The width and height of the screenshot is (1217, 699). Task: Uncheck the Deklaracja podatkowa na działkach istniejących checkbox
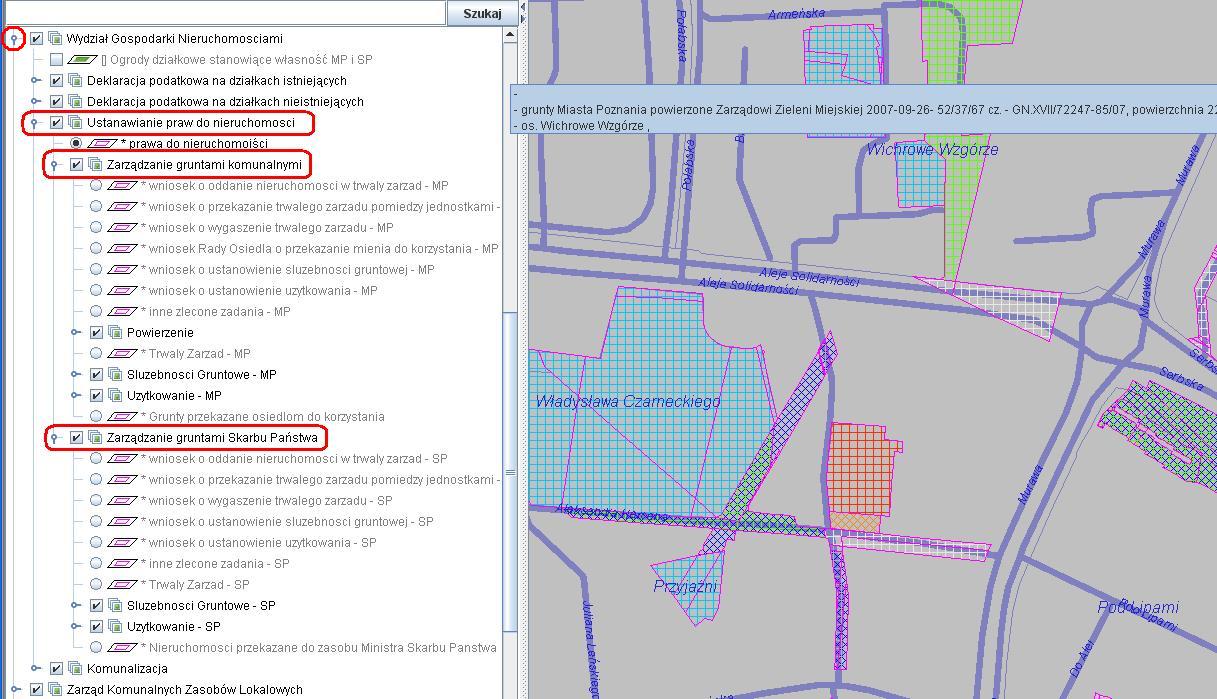click(56, 81)
